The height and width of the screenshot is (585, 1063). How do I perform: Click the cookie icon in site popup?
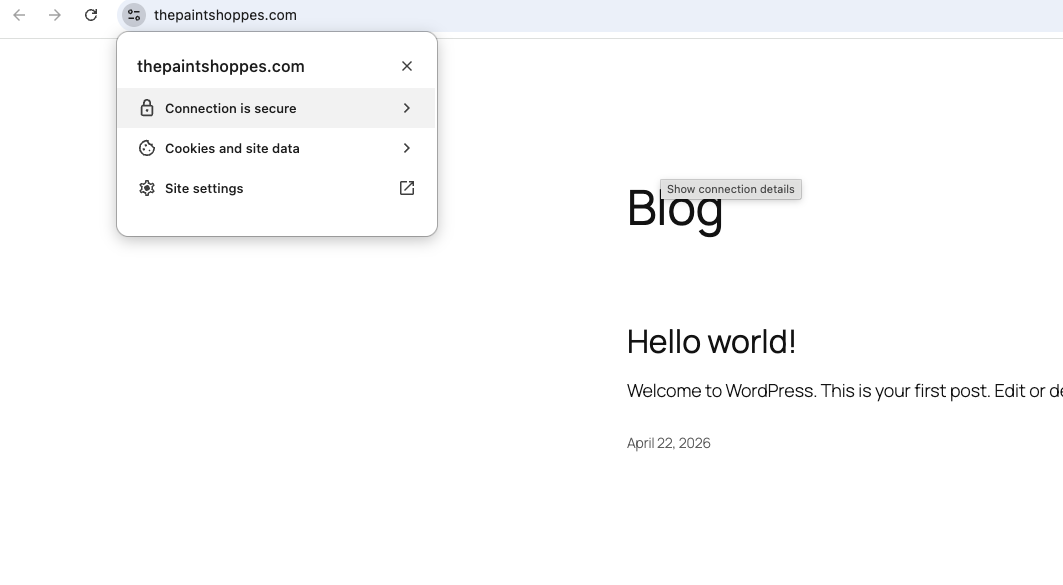pyautogui.click(x=147, y=148)
